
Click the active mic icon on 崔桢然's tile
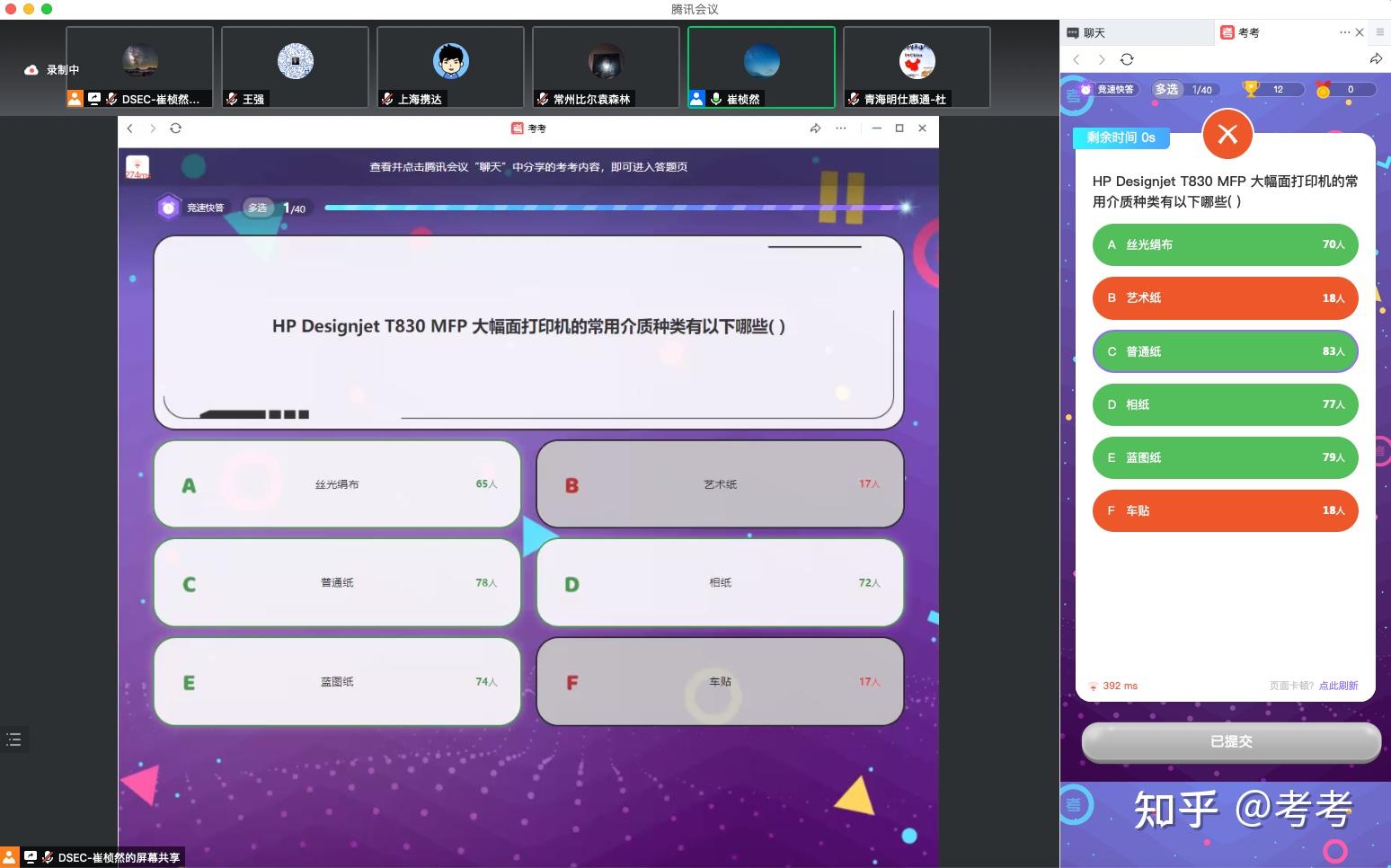coord(716,99)
